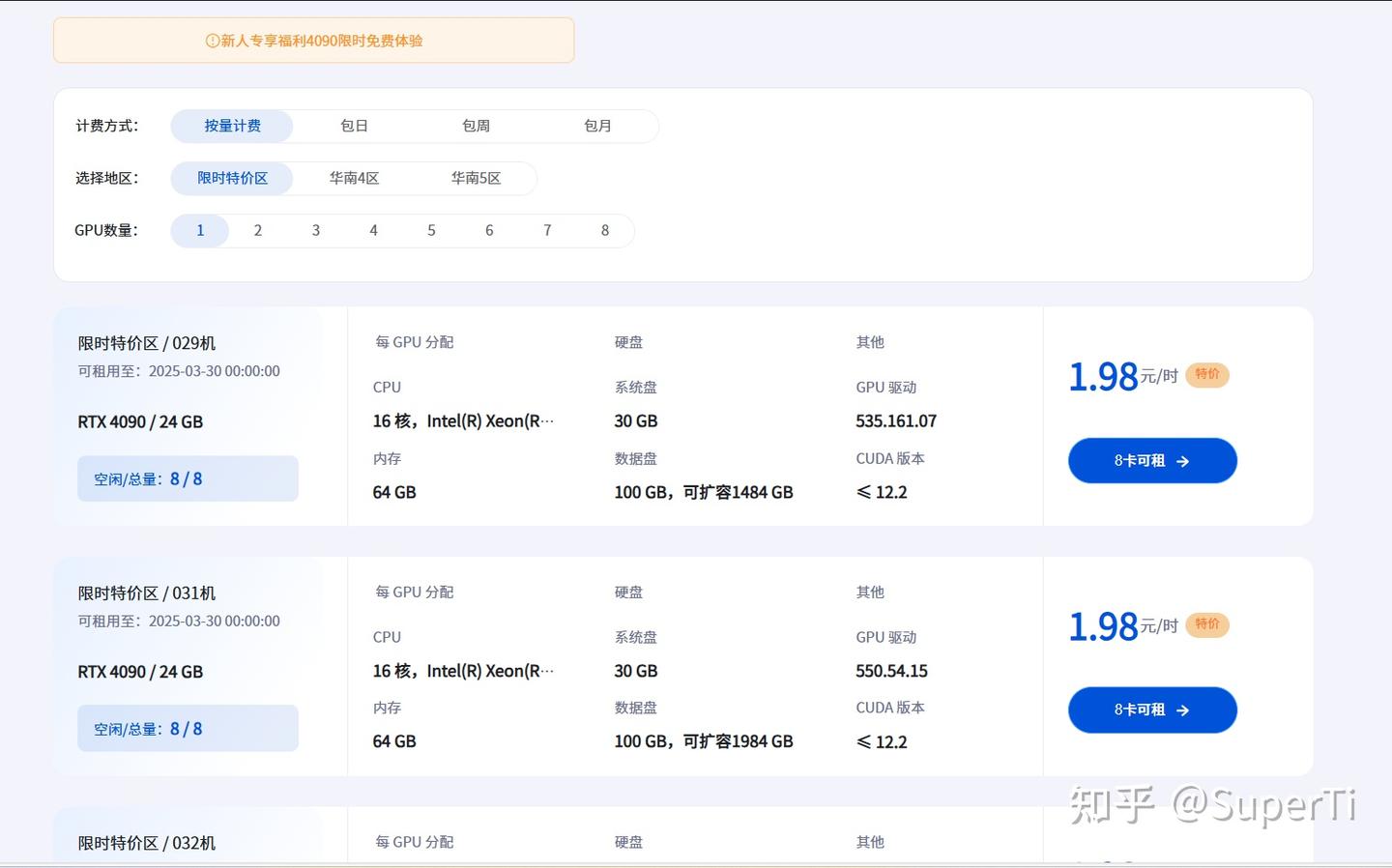Image resolution: width=1392 pixels, height=868 pixels.
Task: Click the arrow icon on the second 8卡可租 button
Action: click(x=1183, y=709)
